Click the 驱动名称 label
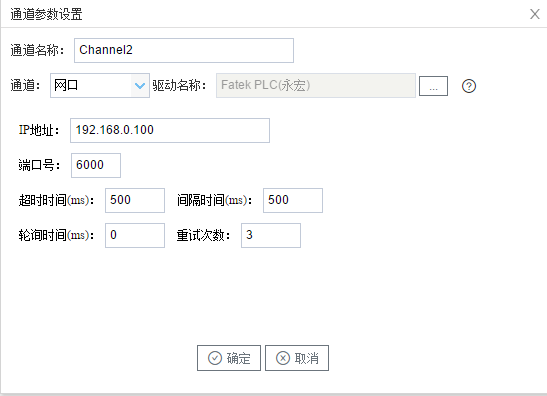This screenshot has width=547, height=396. click(179, 85)
